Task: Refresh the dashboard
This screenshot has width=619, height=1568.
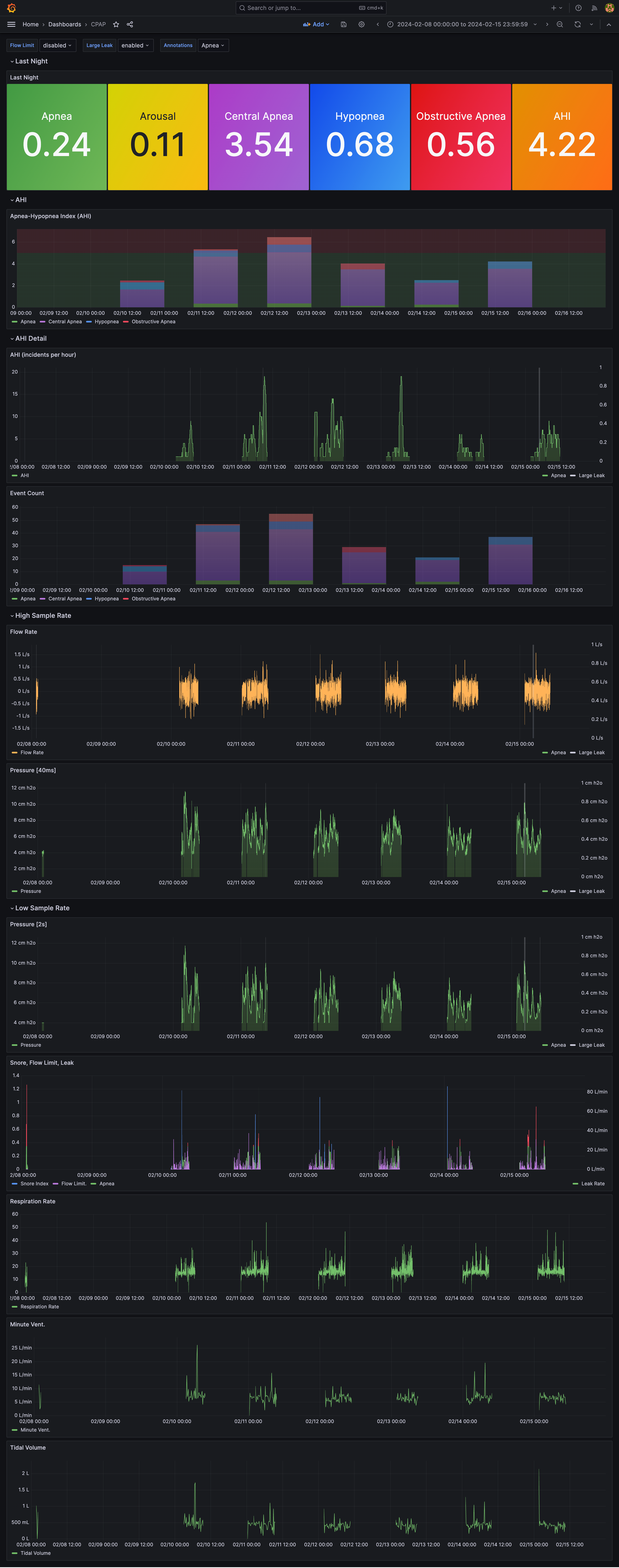Action: coord(577,24)
